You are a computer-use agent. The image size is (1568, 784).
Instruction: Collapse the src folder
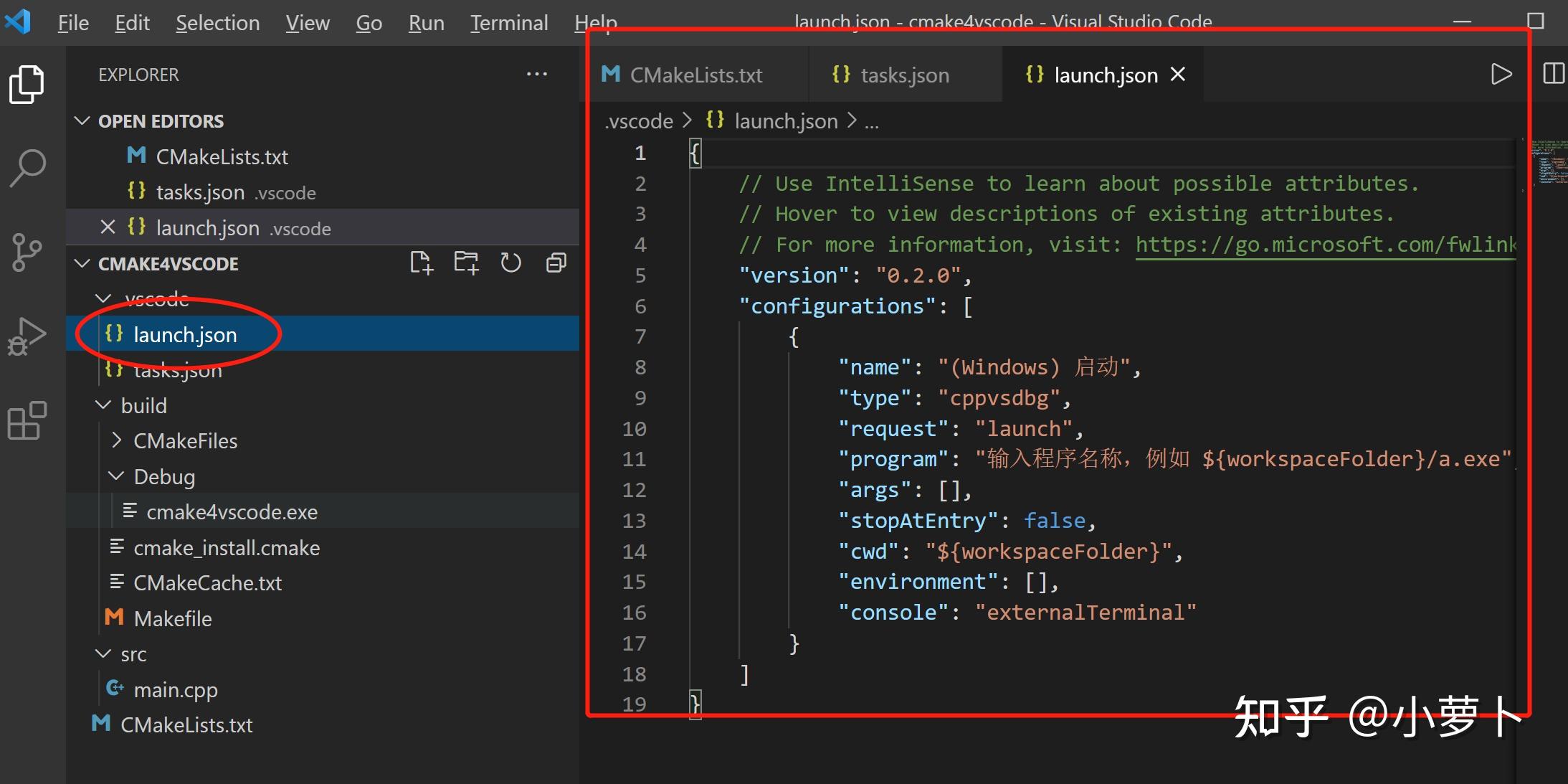pos(103,653)
